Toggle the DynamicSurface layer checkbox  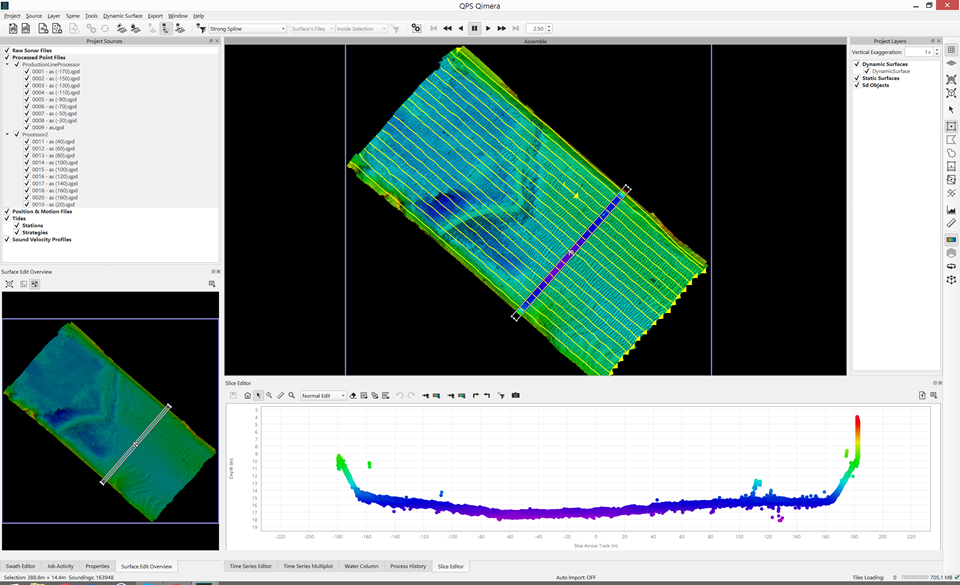[867, 71]
